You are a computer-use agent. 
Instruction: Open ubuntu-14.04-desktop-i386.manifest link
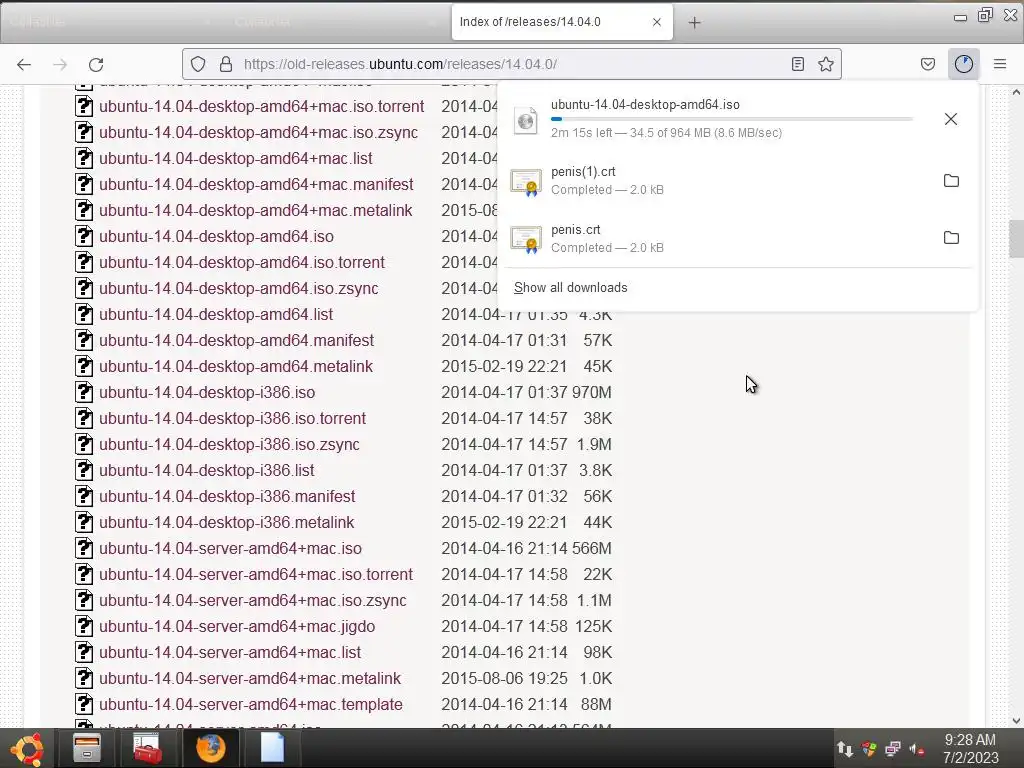click(x=227, y=496)
